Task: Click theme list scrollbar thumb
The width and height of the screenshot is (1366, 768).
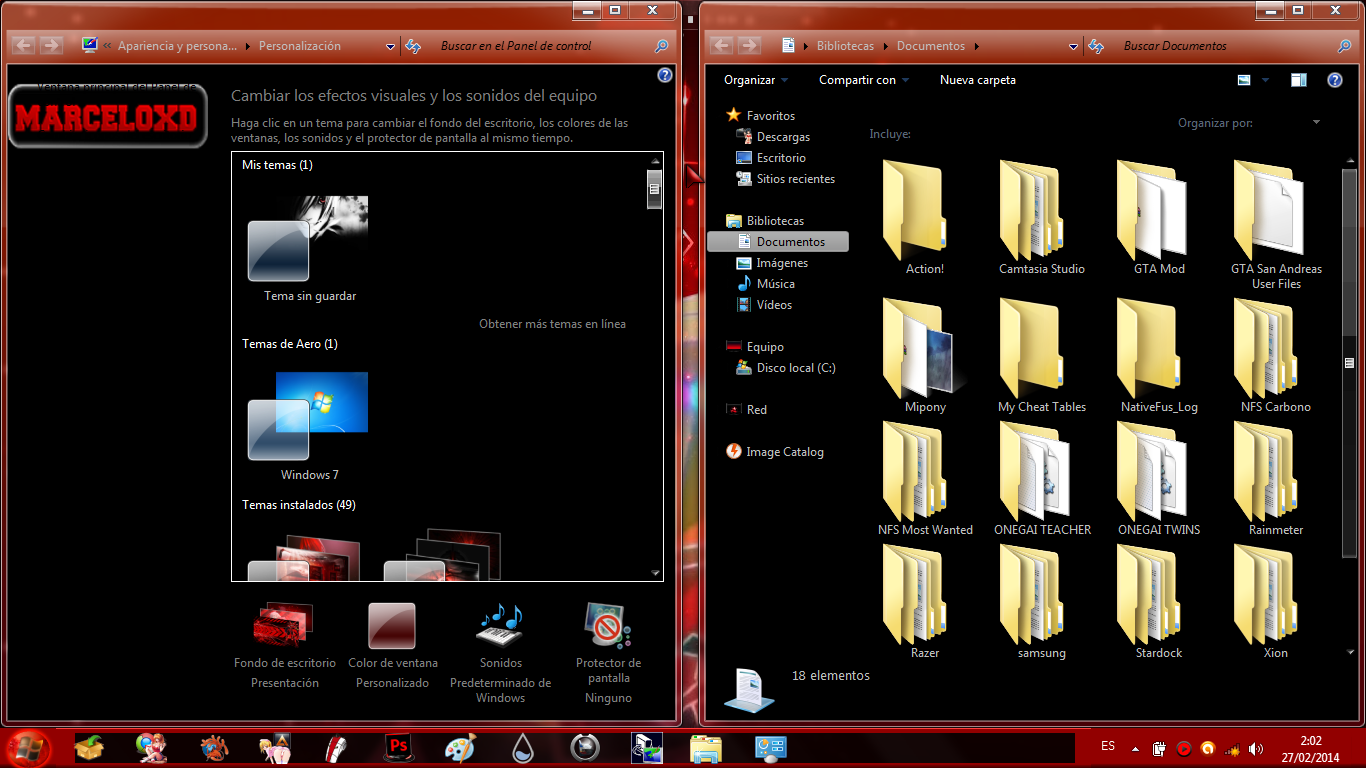Action: tap(655, 188)
